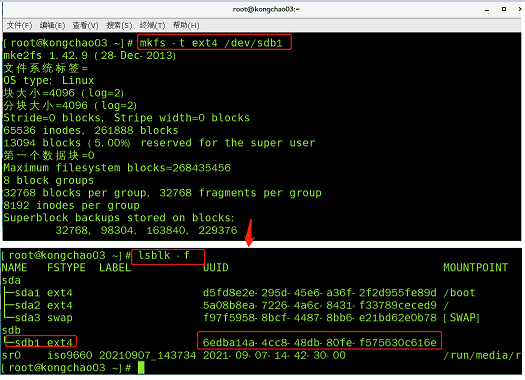This screenshot has width=525, height=380.
Task: Open the 搜索(S) menu
Action: tap(119, 25)
